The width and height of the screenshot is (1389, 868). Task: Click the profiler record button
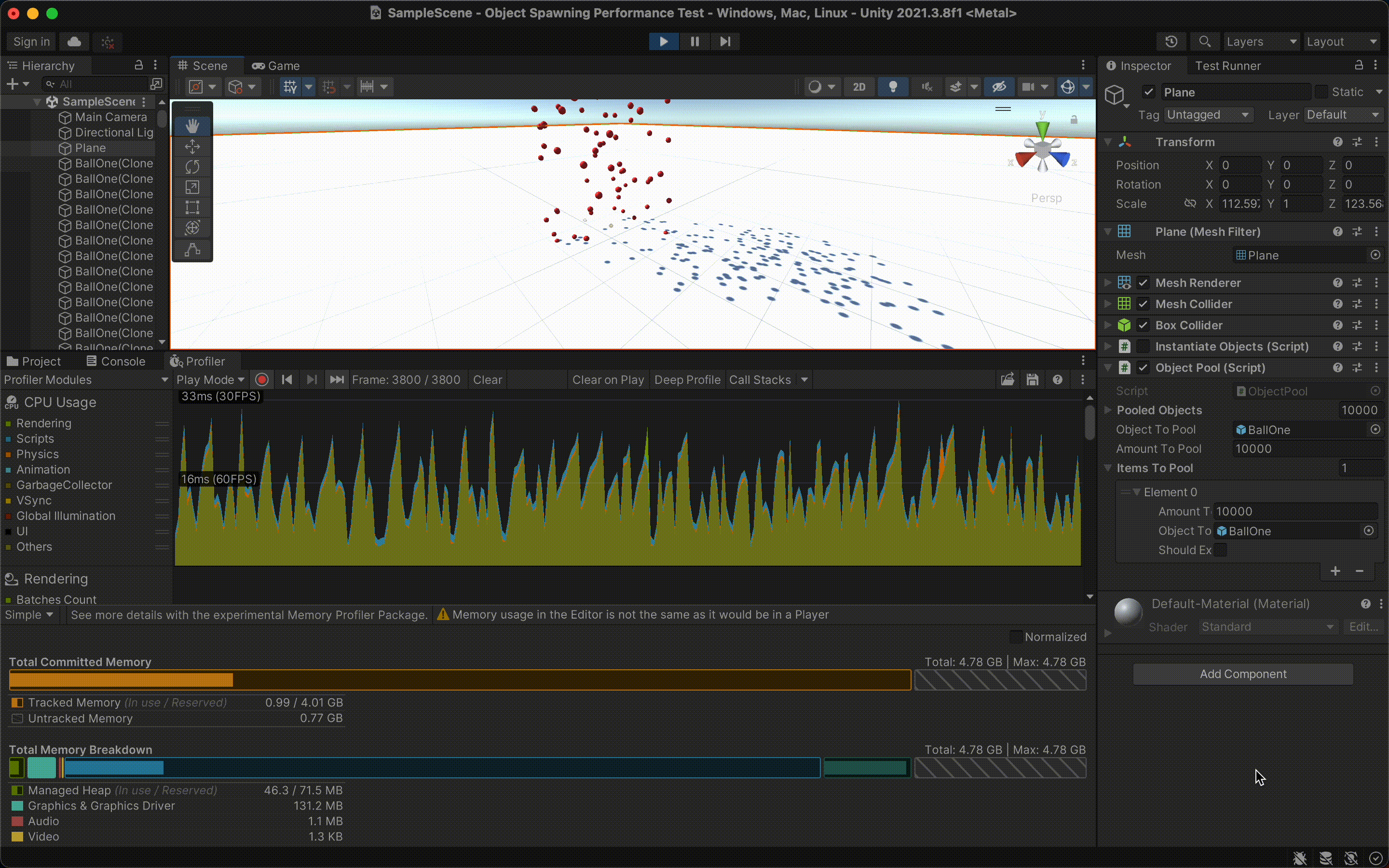click(262, 380)
